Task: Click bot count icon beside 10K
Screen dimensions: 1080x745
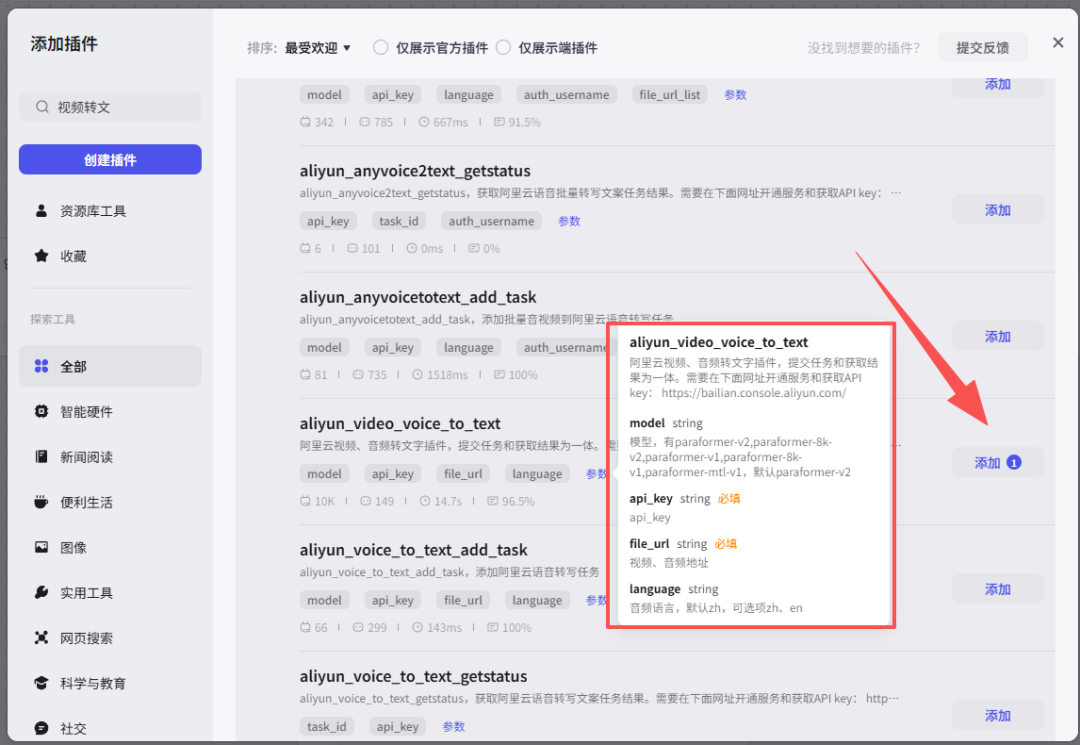Action: (305, 501)
